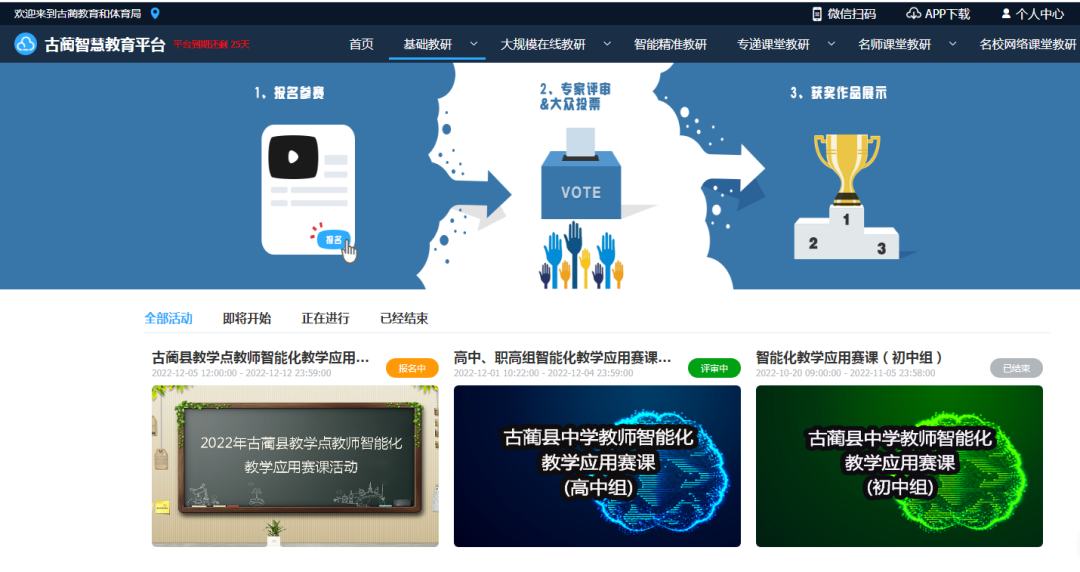The height and width of the screenshot is (572, 1080).
Task: Expand the 基础教研 dropdown arrow
Action: pos(474,44)
